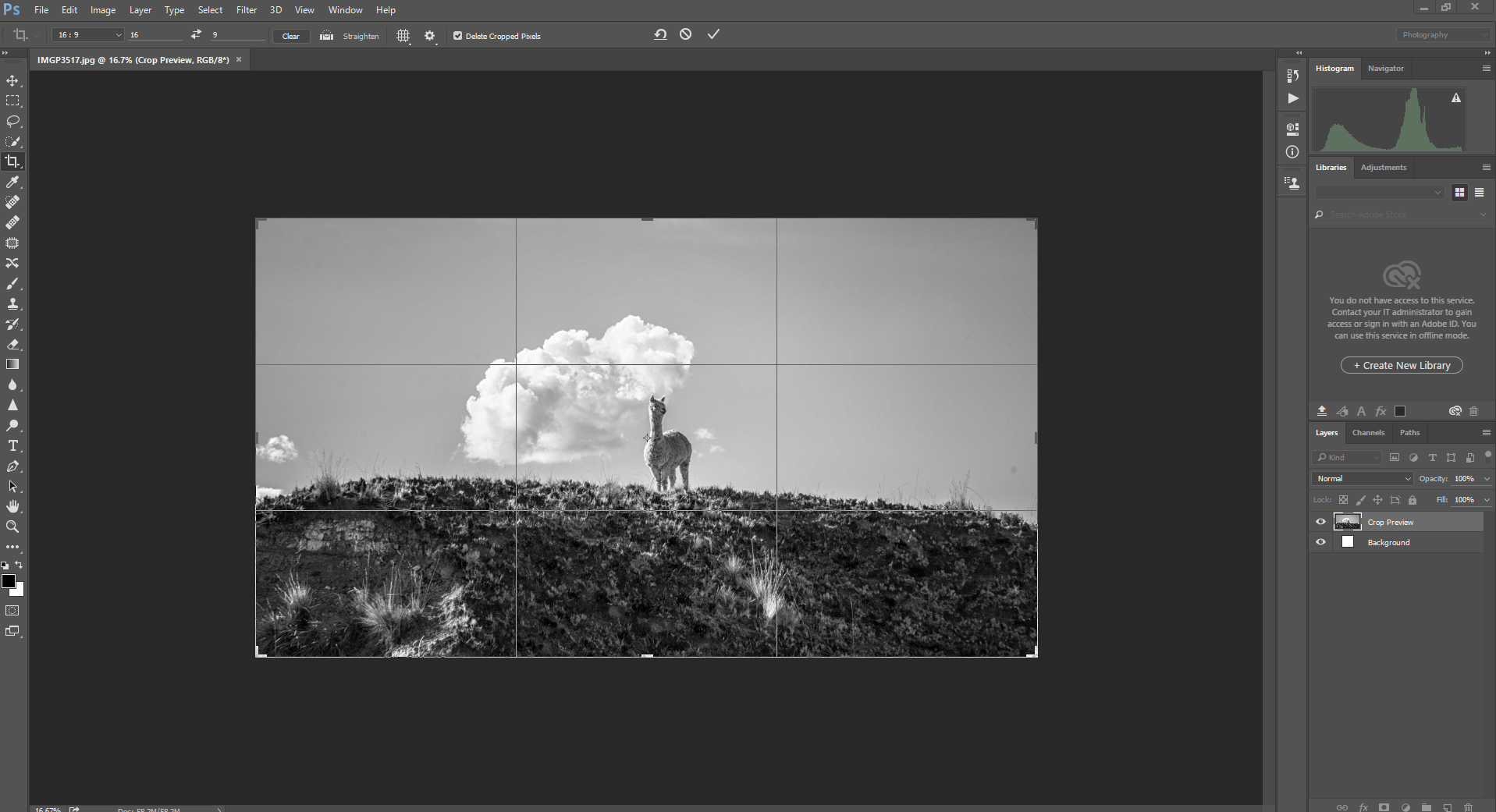Hide the Background layer

(x=1320, y=542)
